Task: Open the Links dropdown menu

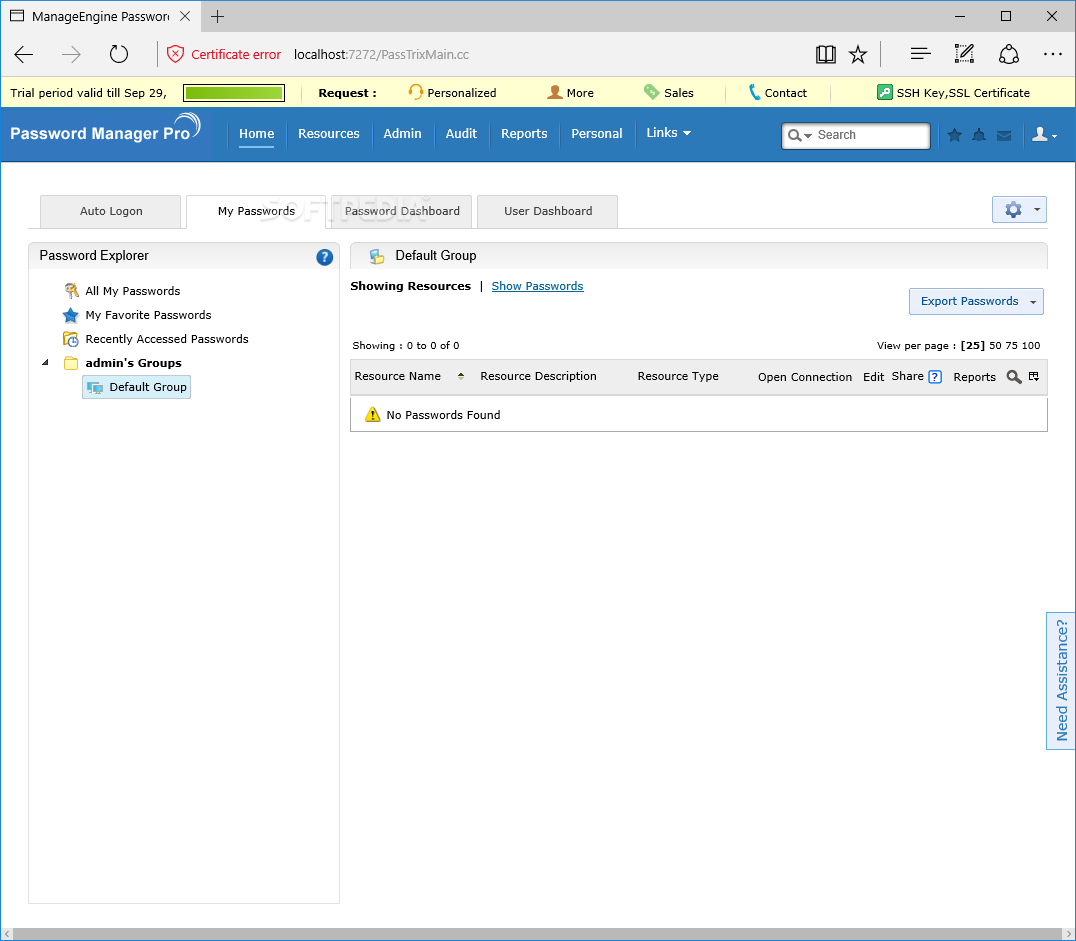Action: point(668,132)
